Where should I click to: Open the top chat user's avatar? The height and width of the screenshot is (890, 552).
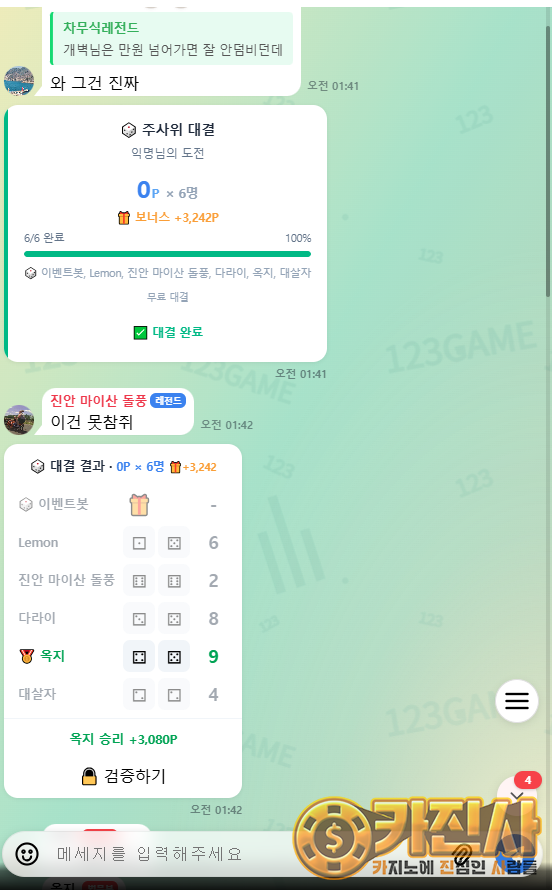point(19,81)
